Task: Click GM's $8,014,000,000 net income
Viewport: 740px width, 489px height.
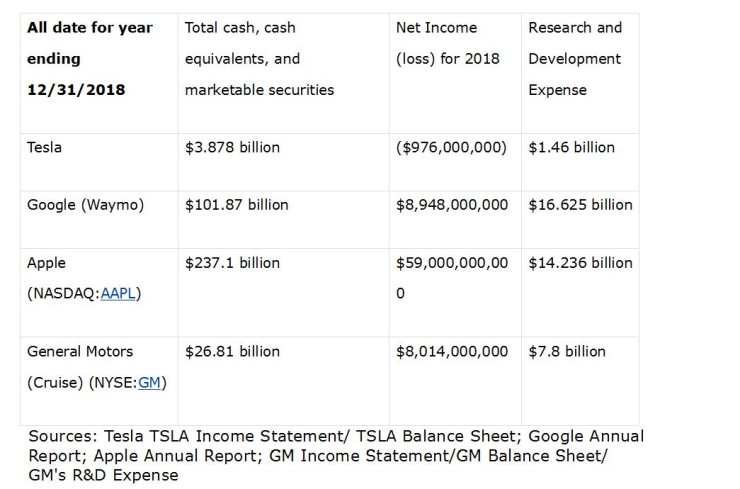Action: (452, 352)
